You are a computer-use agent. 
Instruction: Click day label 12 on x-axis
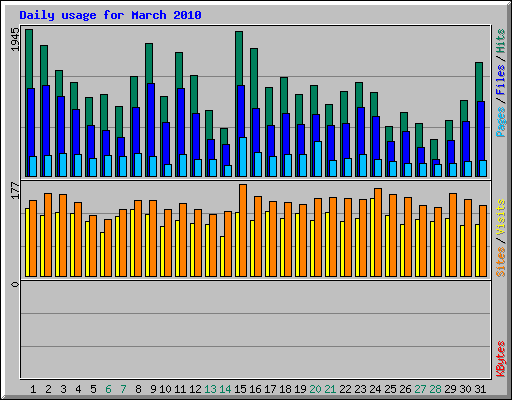tap(195, 389)
